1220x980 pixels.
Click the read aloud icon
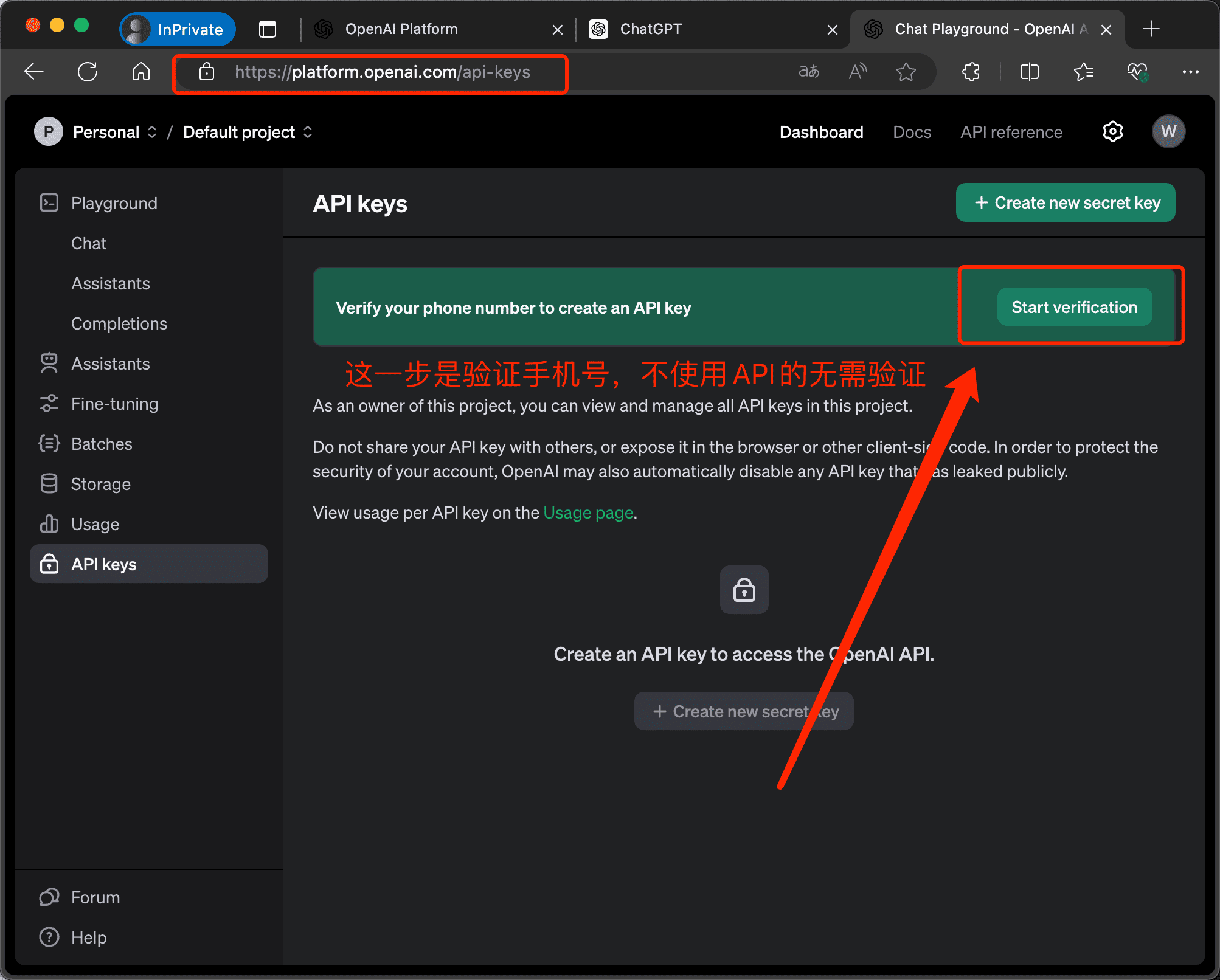point(858,72)
